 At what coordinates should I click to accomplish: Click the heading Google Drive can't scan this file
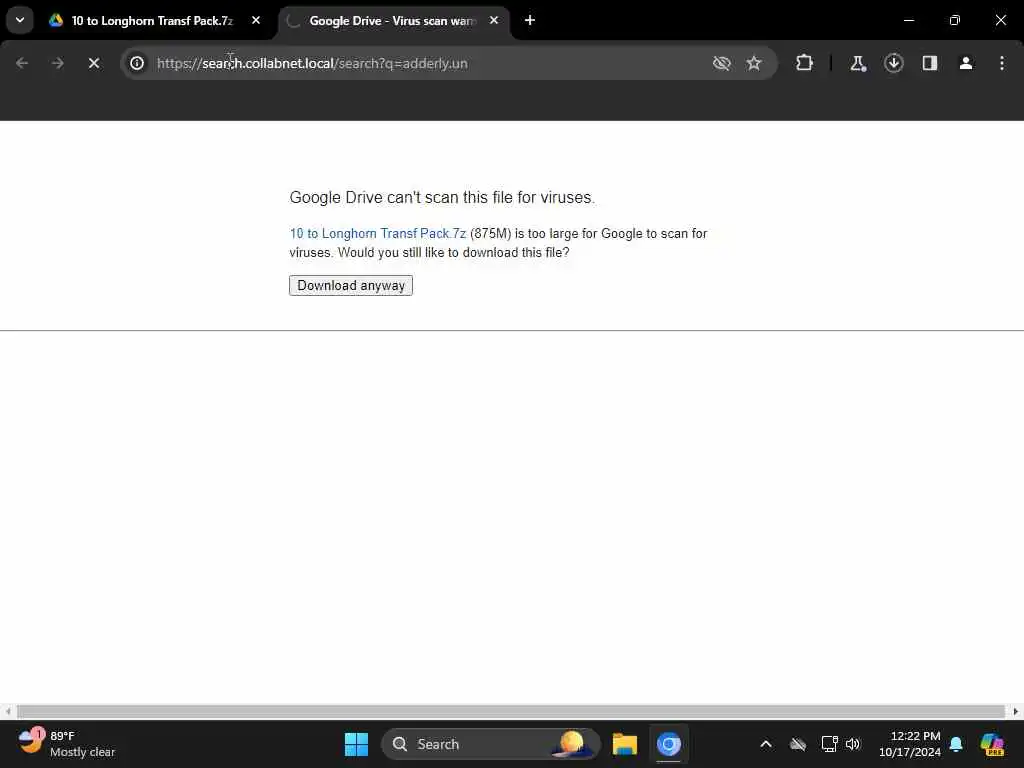coord(442,197)
